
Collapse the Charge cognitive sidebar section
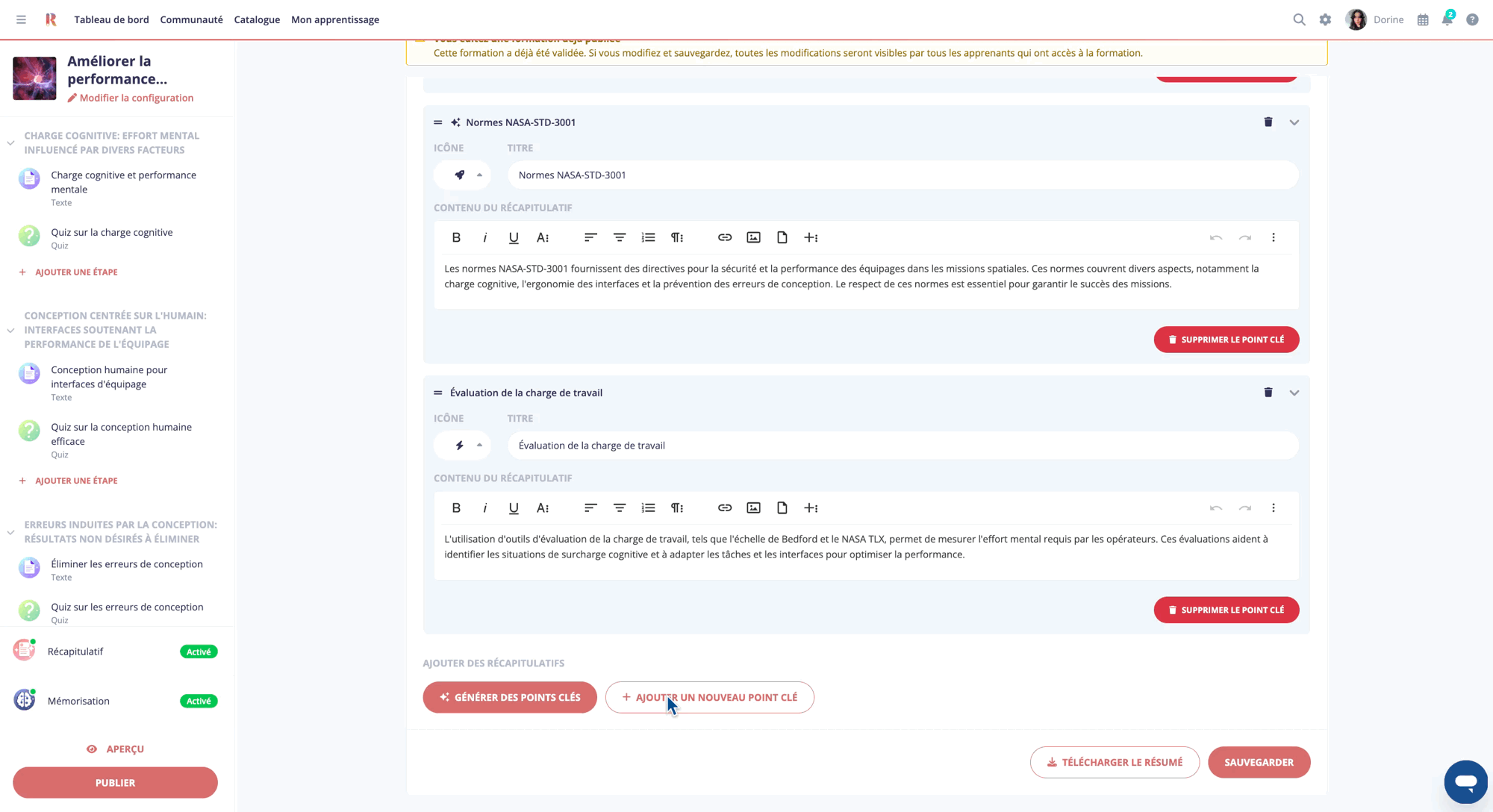click(10, 143)
